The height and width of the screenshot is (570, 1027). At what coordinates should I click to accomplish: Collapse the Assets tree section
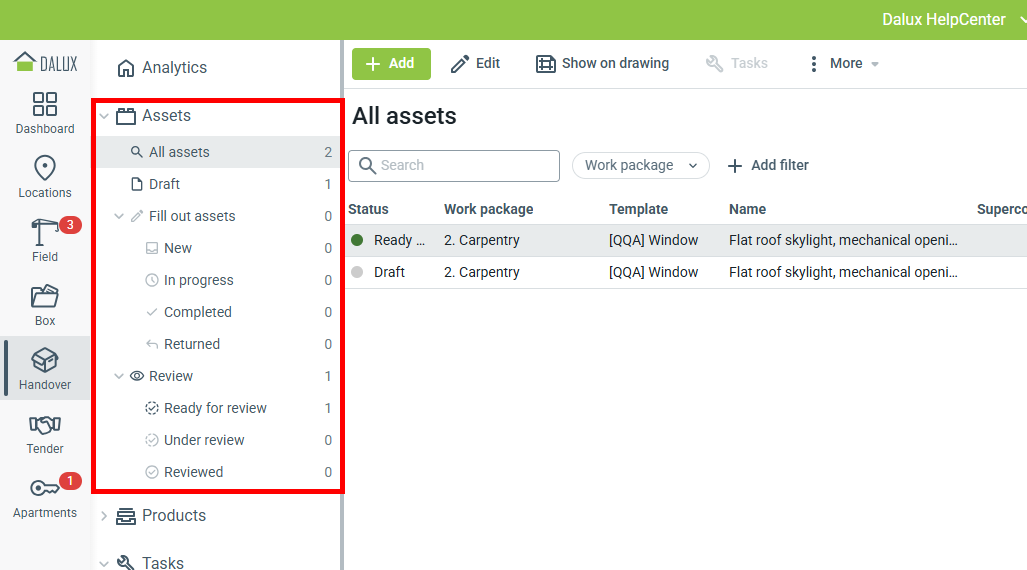click(x=104, y=116)
